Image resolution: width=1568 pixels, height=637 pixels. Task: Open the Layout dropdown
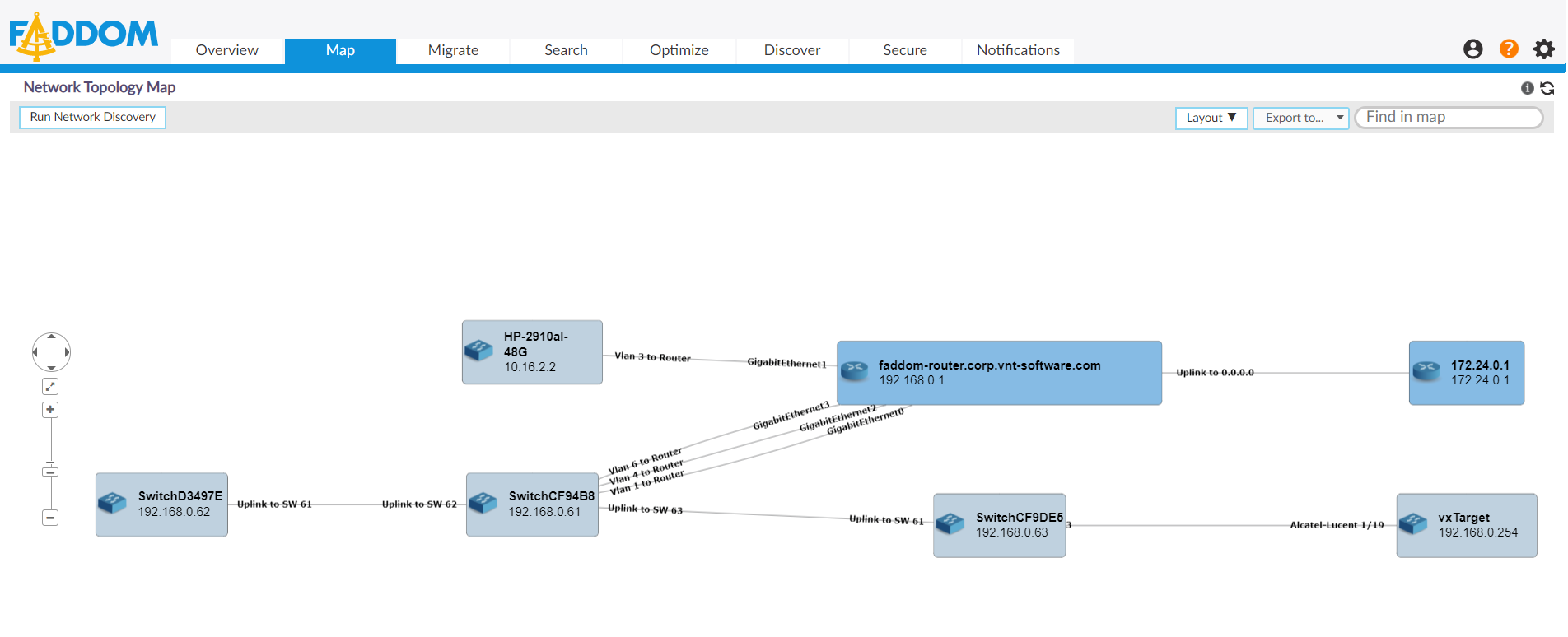click(x=1211, y=118)
